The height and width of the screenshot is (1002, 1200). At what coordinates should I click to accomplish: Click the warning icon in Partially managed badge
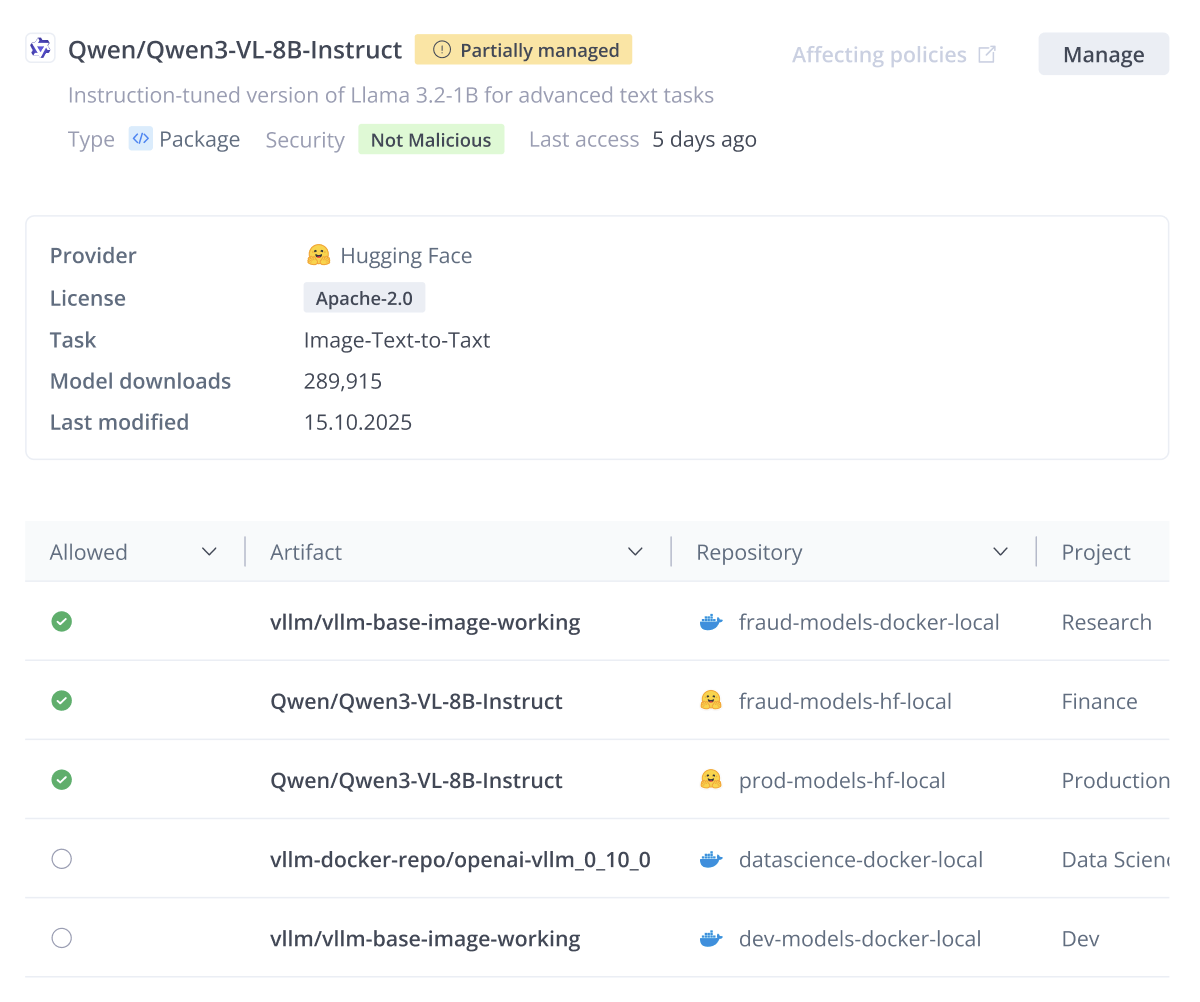coord(440,49)
